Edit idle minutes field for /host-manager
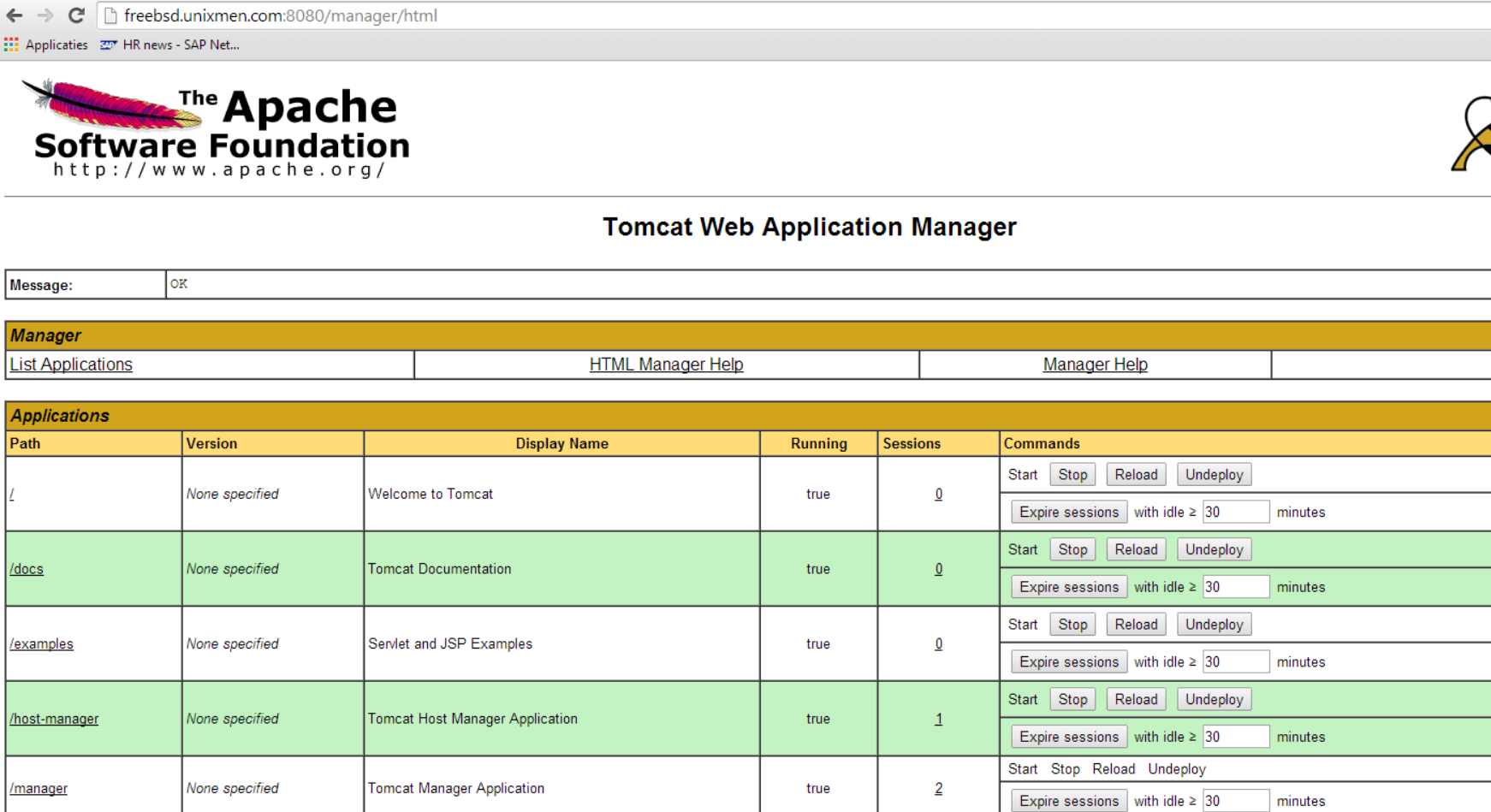1491x812 pixels. point(1235,737)
